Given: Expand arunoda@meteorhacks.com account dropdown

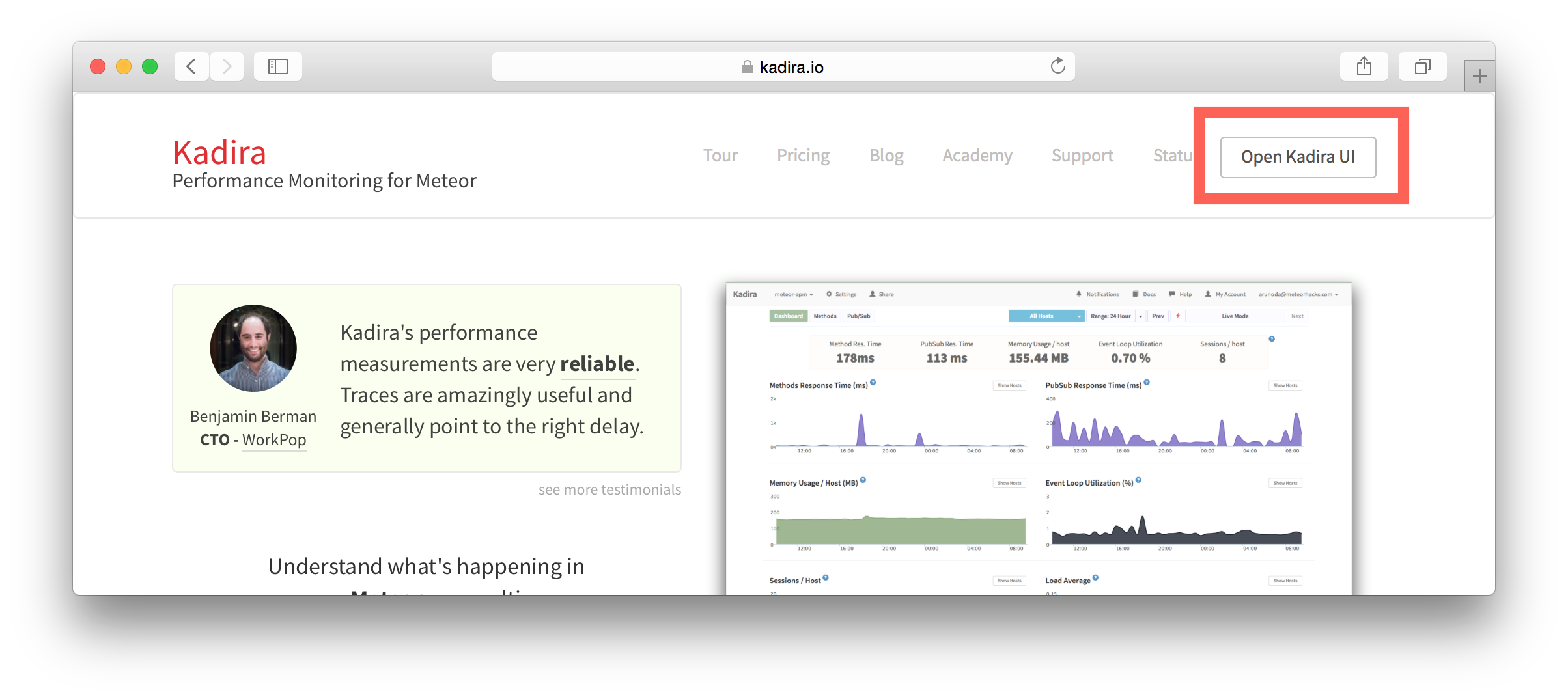Looking at the screenshot, I should (x=1298, y=294).
